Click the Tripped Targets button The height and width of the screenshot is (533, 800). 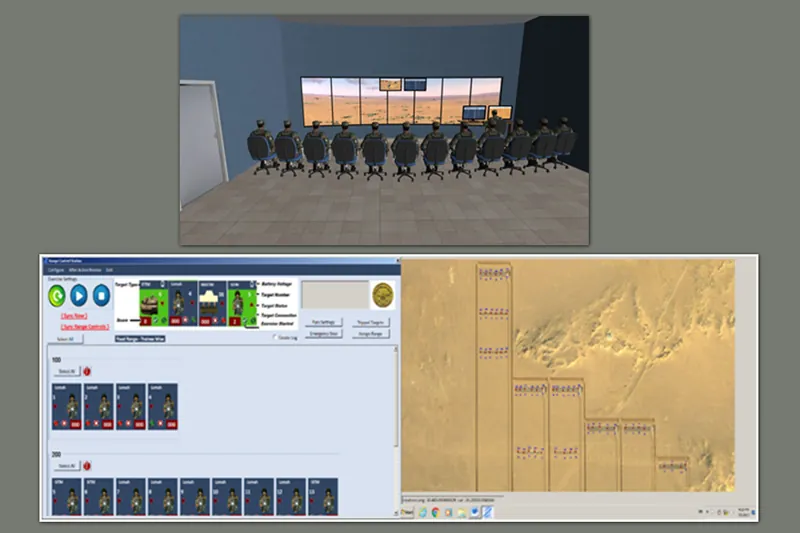pos(370,322)
